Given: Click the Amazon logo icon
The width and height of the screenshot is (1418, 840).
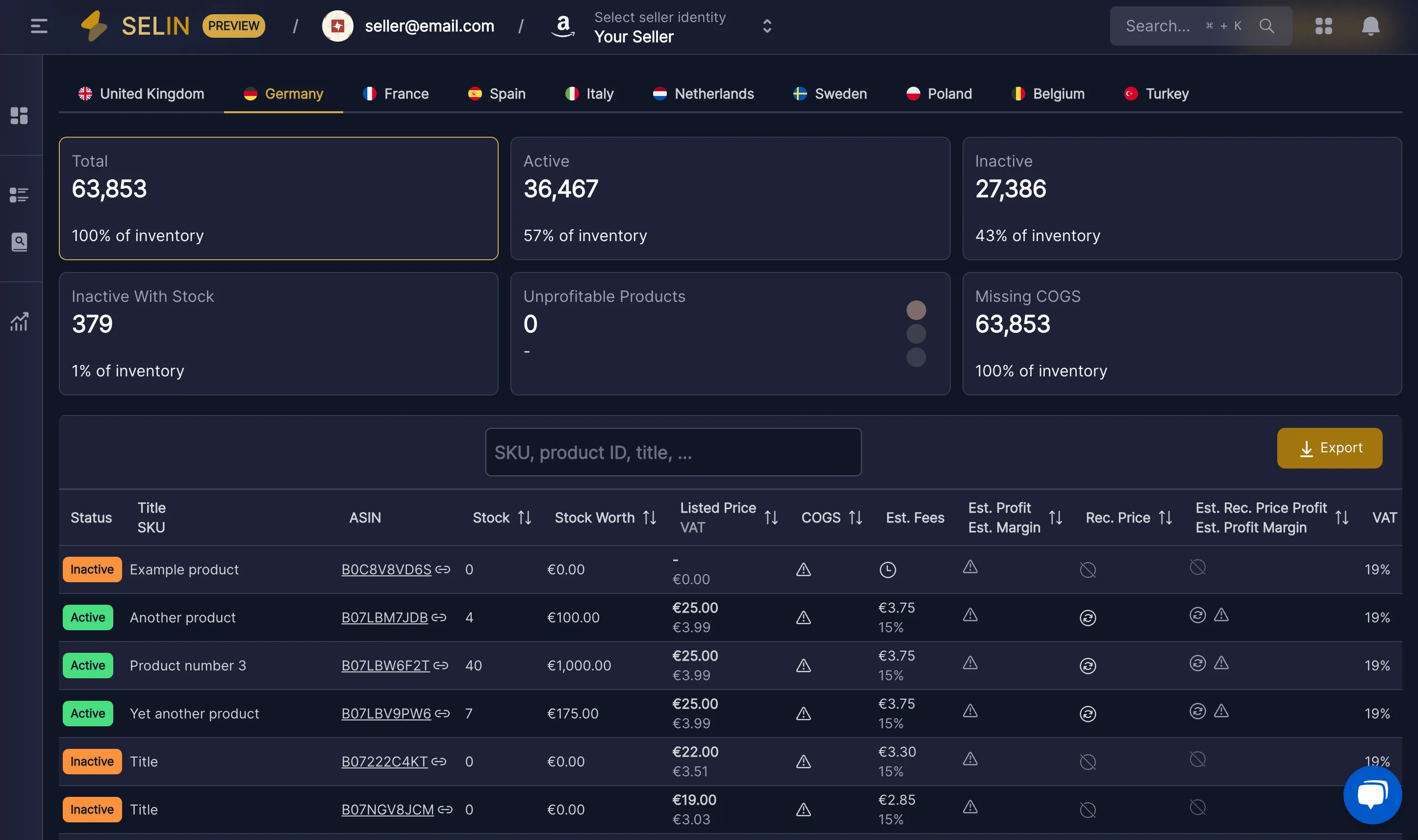Looking at the screenshot, I should point(563,26).
